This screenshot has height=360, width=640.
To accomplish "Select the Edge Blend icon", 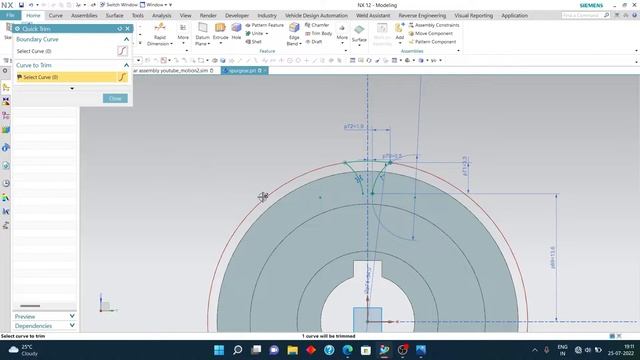I will pyautogui.click(x=294, y=27).
